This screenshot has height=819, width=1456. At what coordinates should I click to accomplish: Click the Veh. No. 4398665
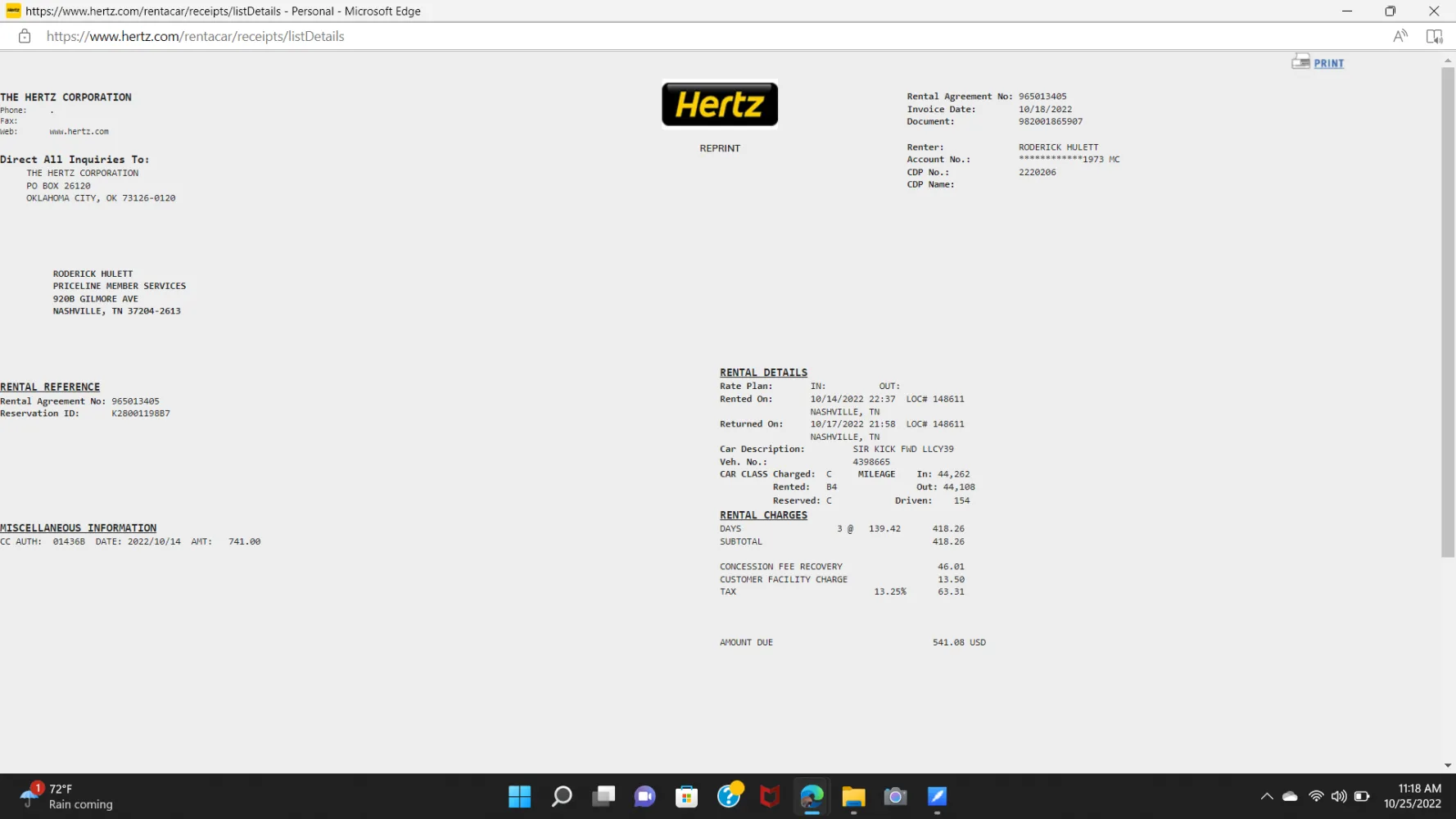pyautogui.click(x=871, y=463)
